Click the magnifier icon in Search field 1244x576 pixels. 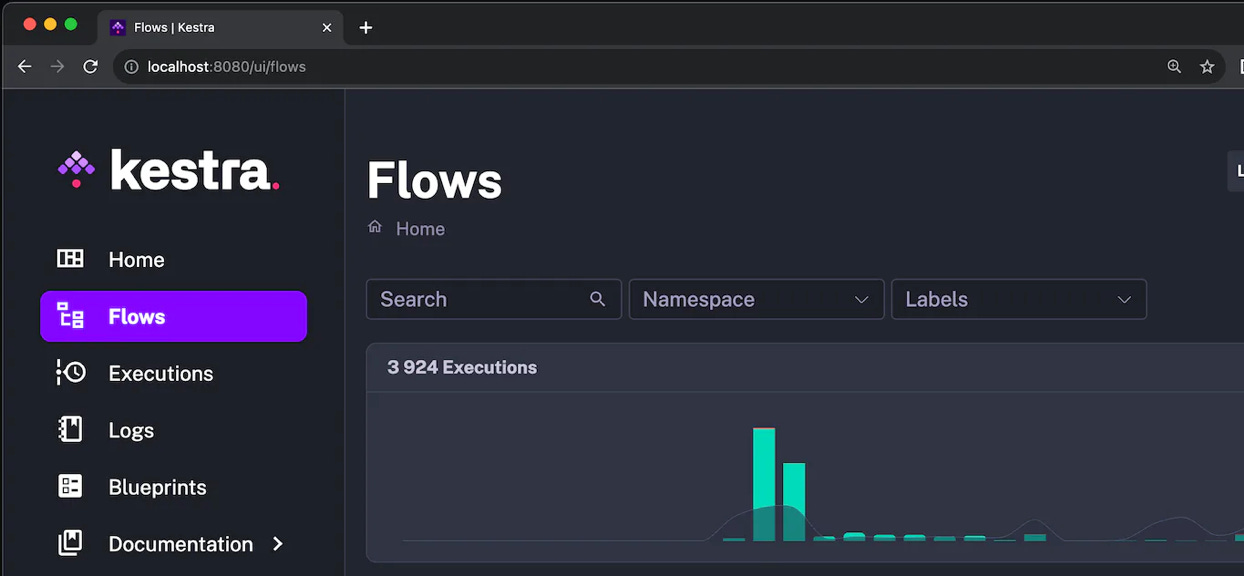(x=598, y=299)
